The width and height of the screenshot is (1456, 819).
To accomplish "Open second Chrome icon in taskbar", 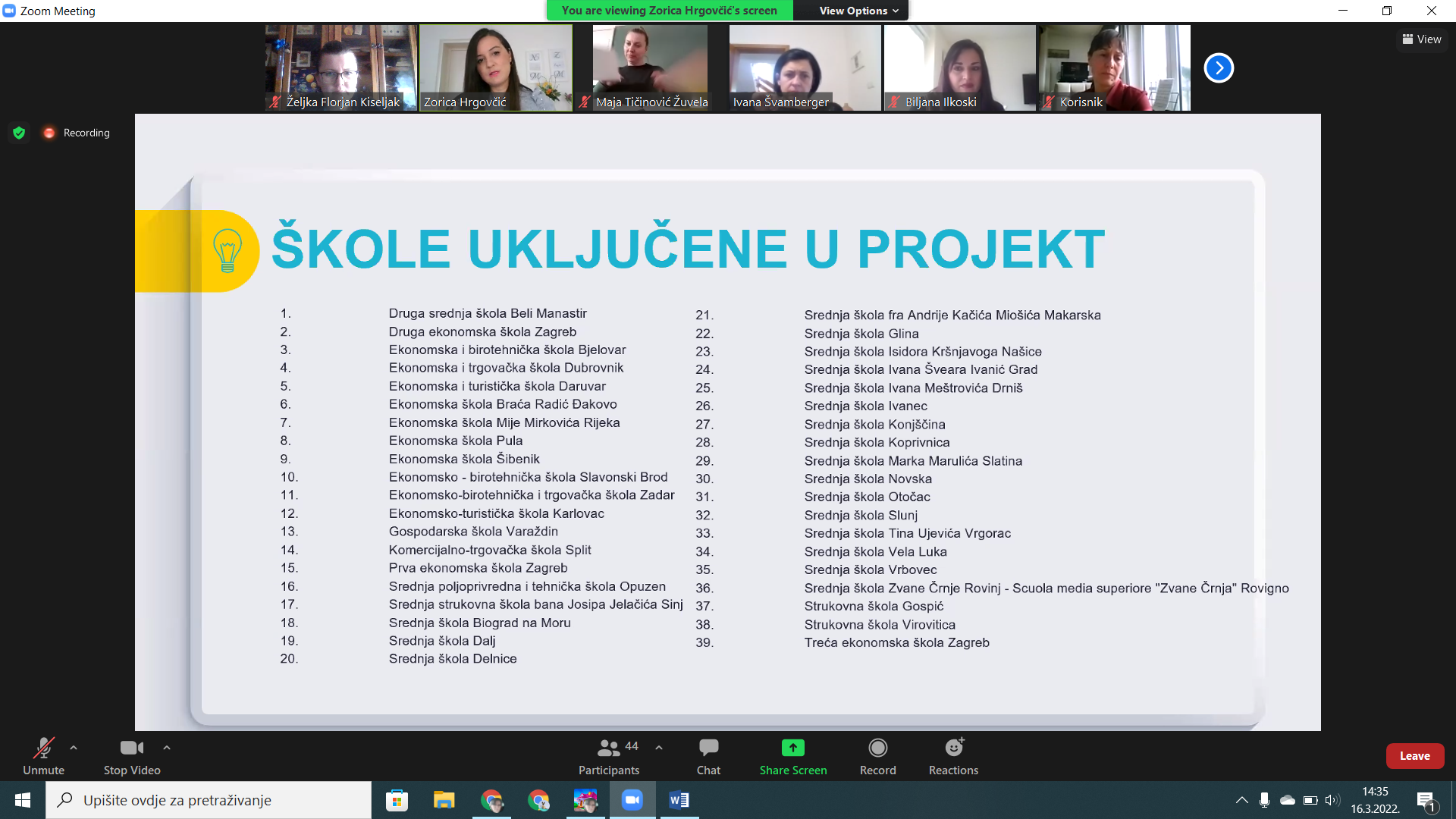I will click(x=538, y=800).
